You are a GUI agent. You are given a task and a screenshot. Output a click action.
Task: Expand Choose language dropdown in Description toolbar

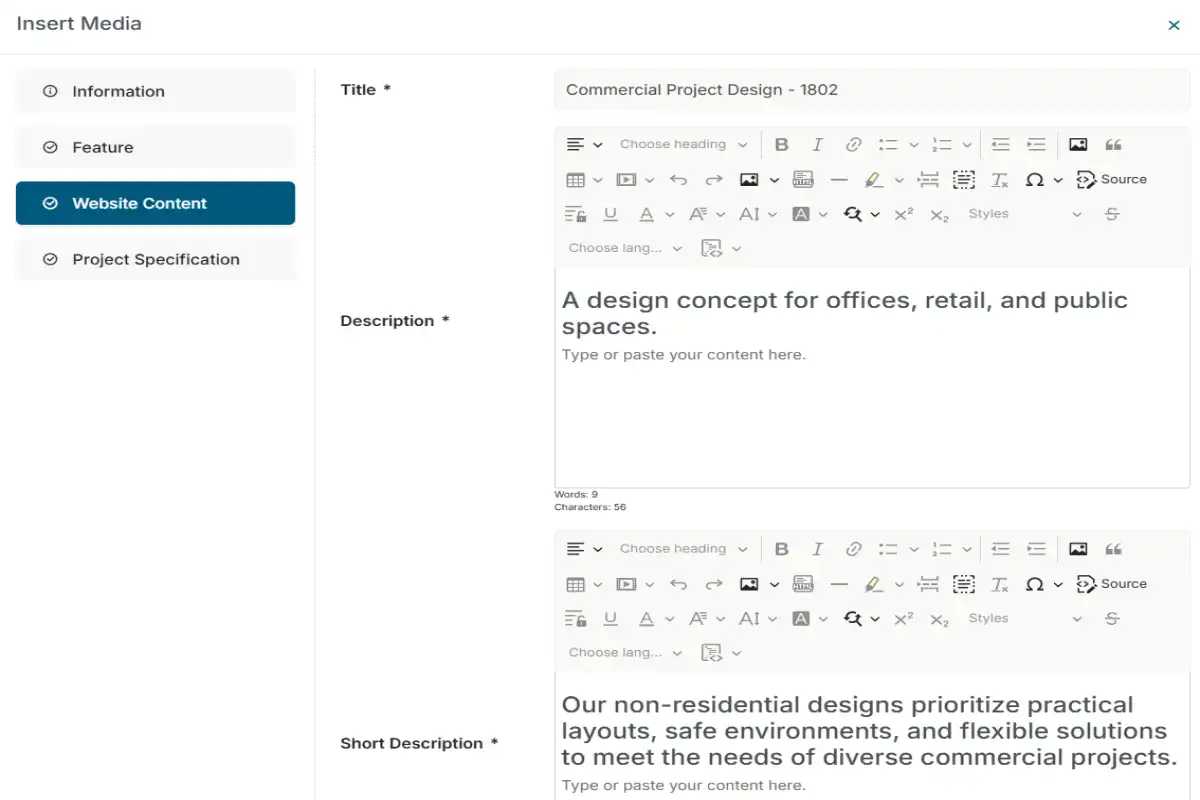(625, 248)
